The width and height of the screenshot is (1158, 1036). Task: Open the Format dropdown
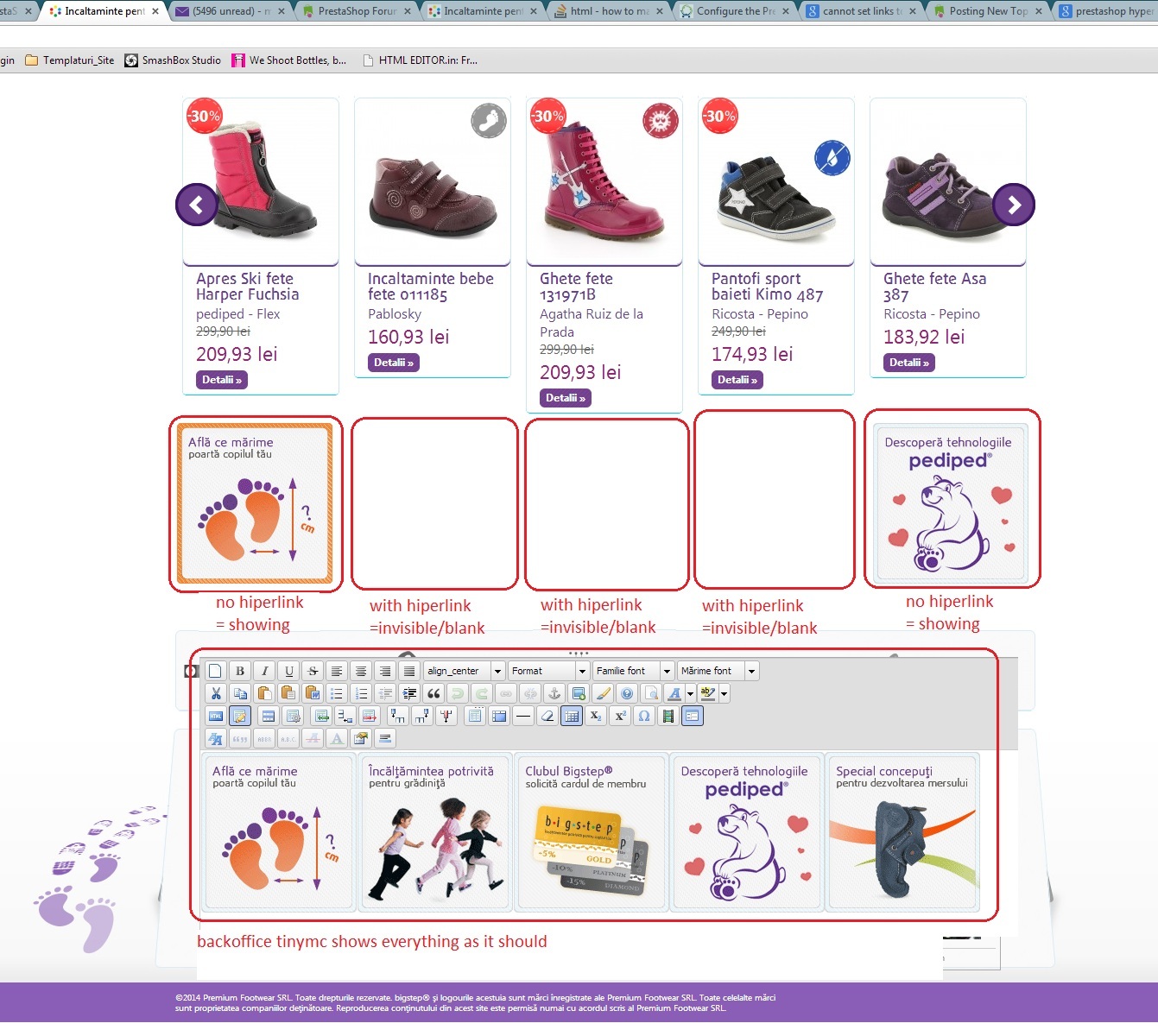549,671
